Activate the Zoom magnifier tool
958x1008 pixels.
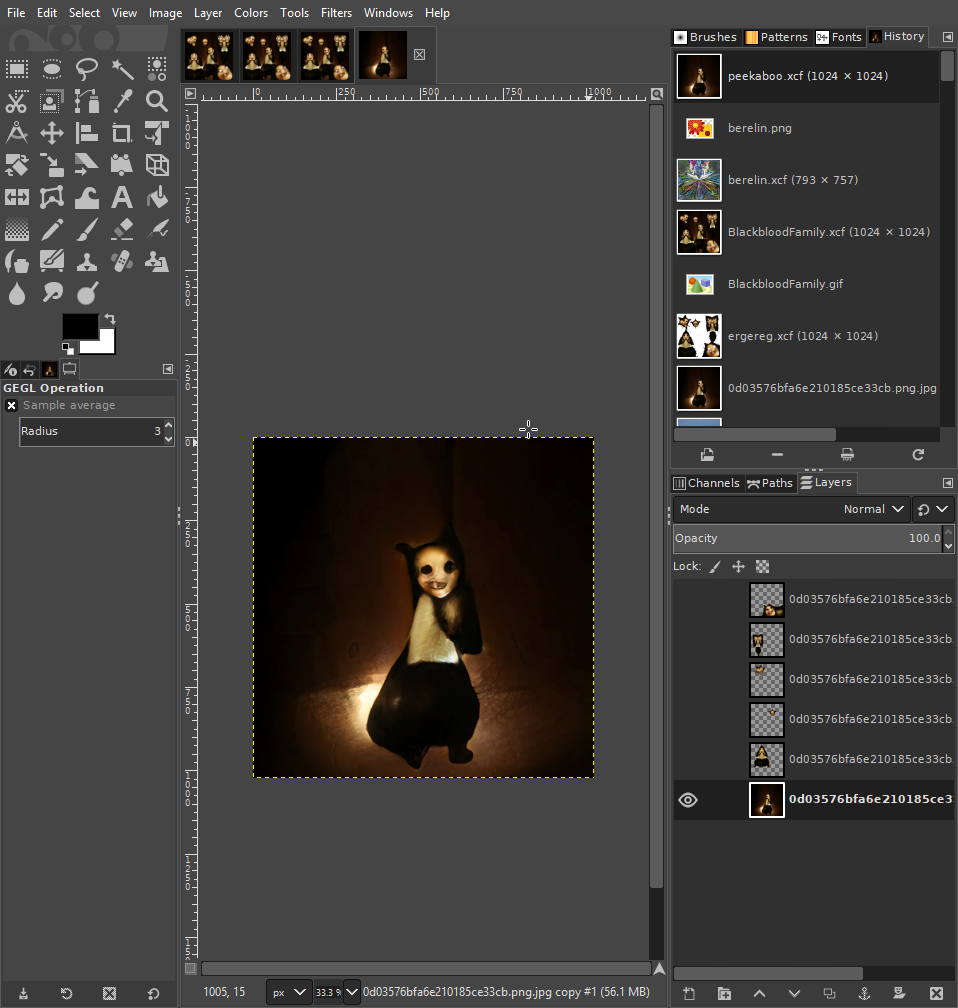coord(156,101)
